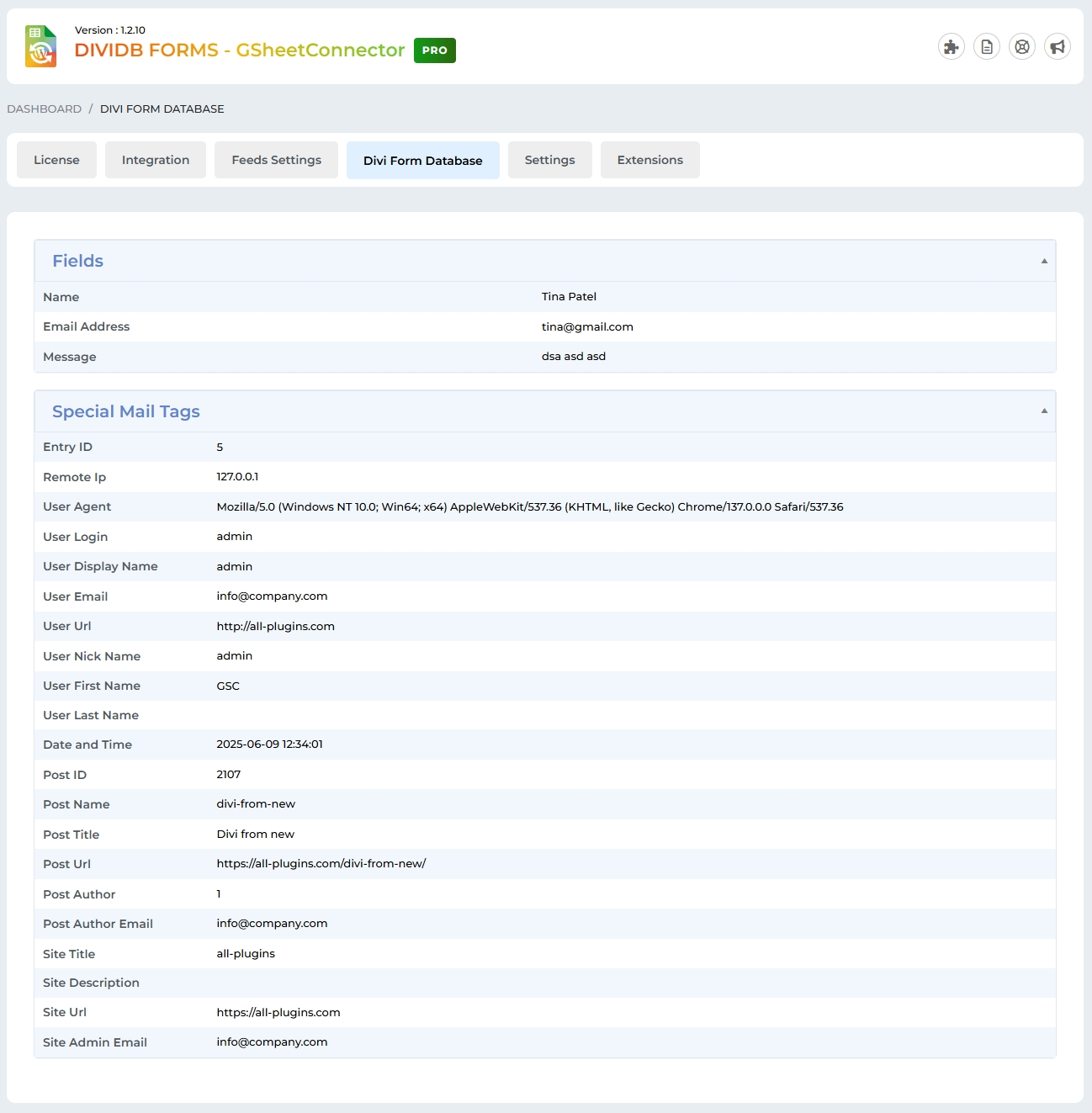The height and width of the screenshot is (1113, 1092).
Task: Go to the Feeds Settings tab
Action: click(x=276, y=160)
